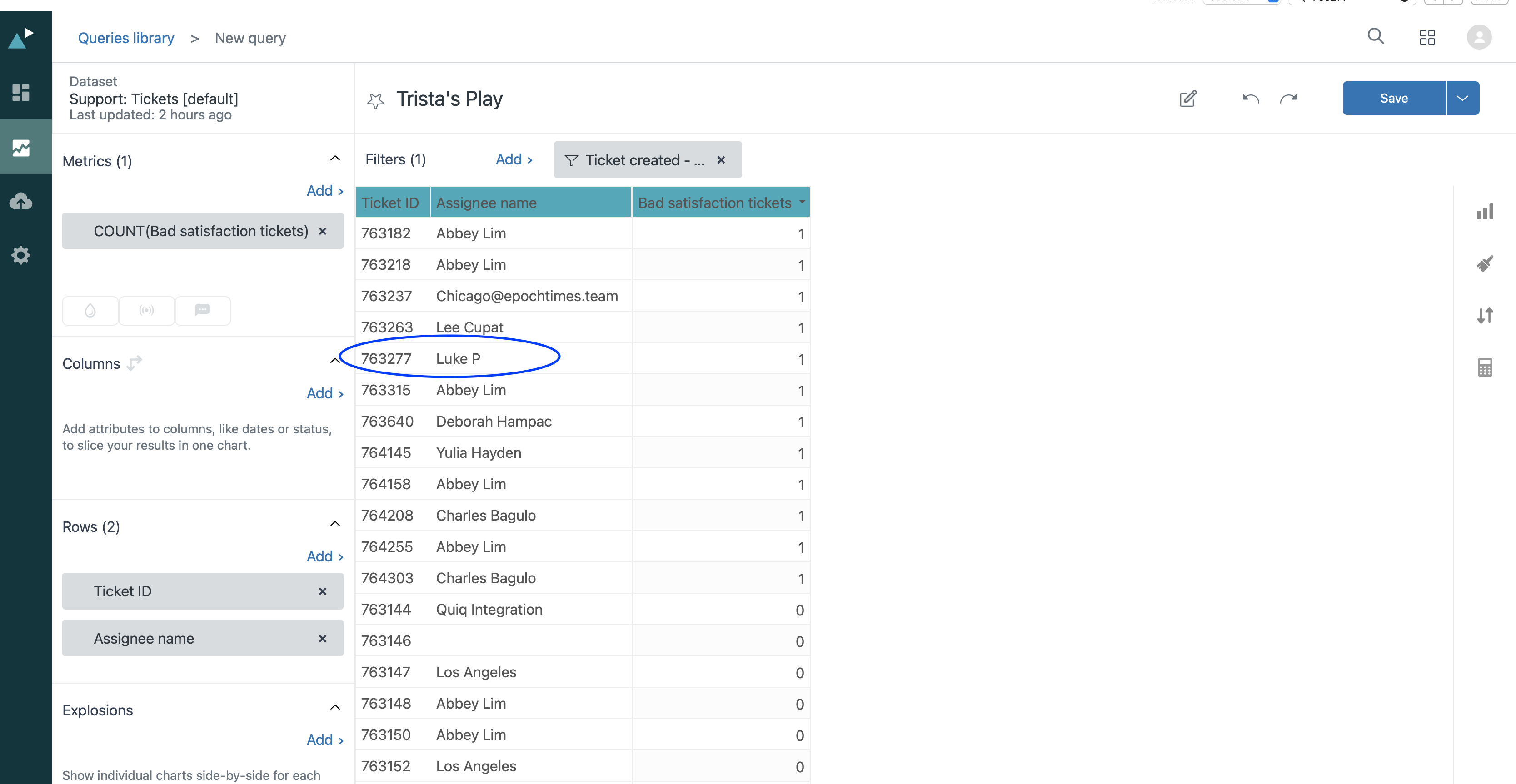The width and height of the screenshot is (1516, 784).
Task: Collapse the Metrics panel section
Action: (x=335, y=158)
